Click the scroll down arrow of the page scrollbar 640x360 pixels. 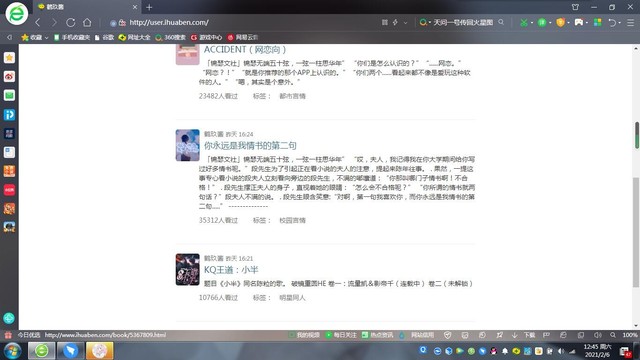point(636,326)
